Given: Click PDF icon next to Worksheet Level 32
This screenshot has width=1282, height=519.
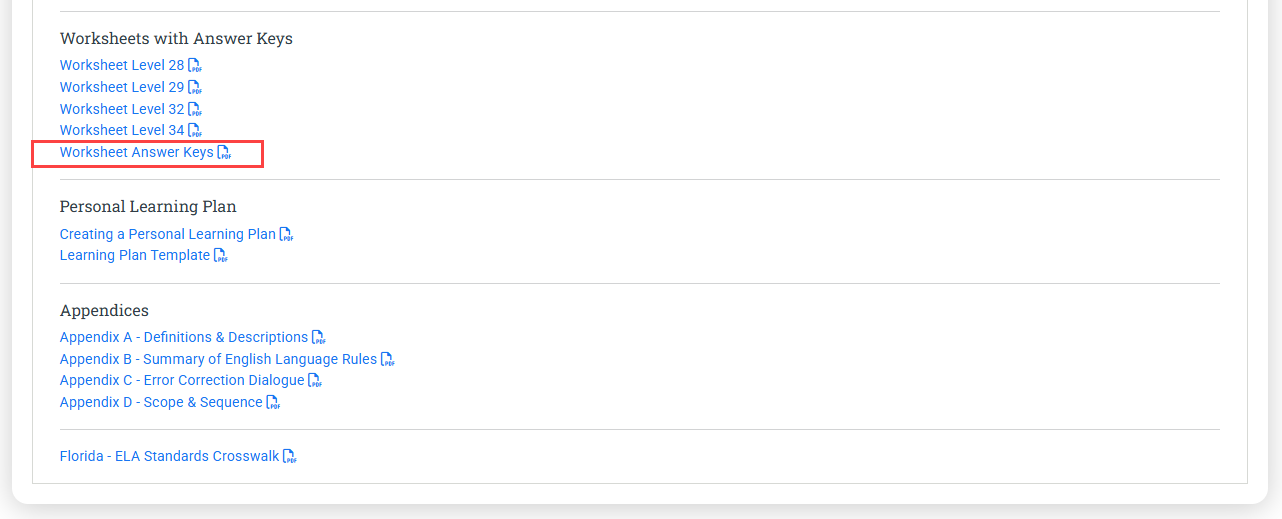Looking at the screenshot, I should [x=195, y=109].
